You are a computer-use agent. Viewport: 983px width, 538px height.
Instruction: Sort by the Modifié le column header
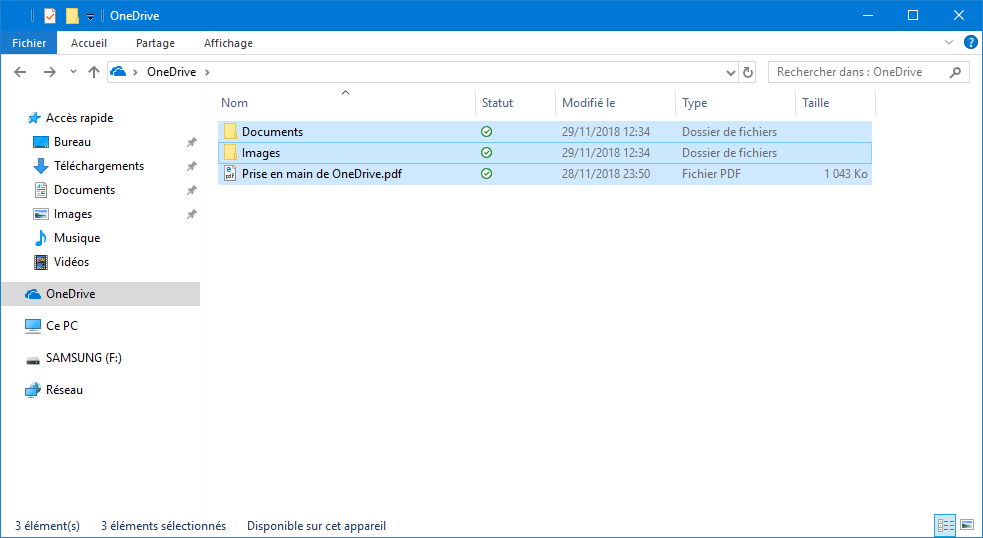pyautogui.click(x=615, y=103)
